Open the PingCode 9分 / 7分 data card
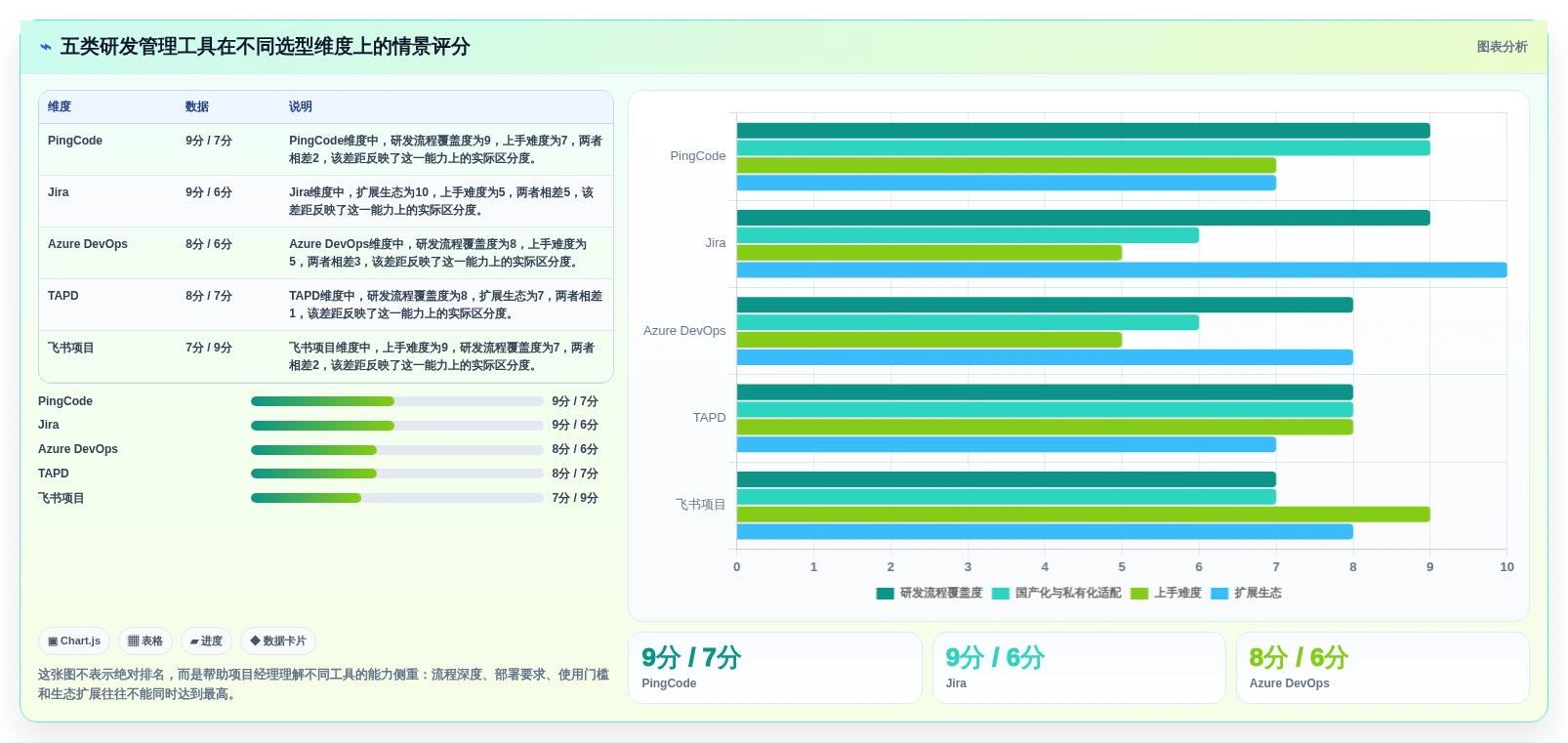The height and width of the screenshot is (743, 1568). [775, 668]
